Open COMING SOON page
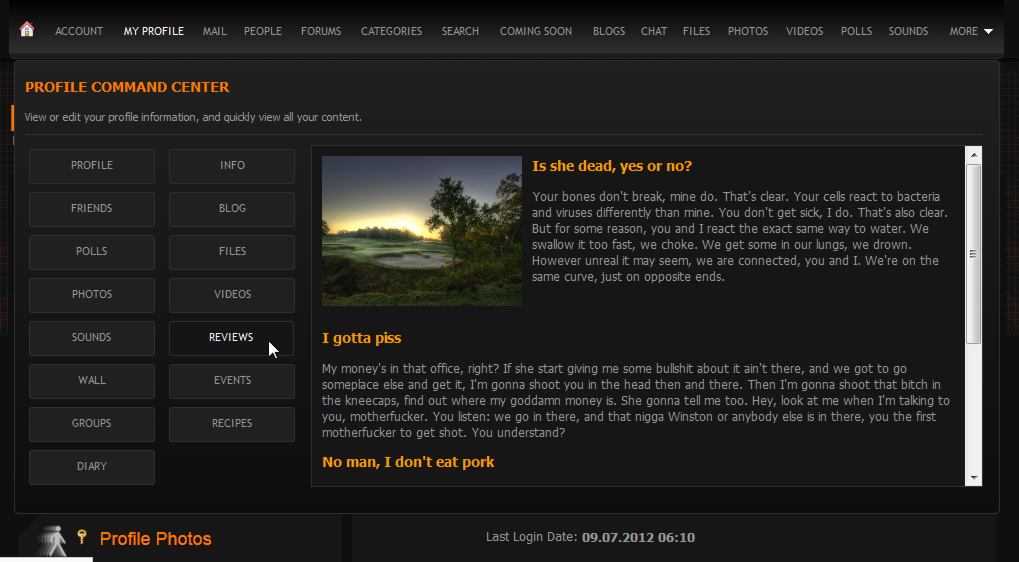The image size is (1019, 562). pyautogui.click(x=535, y=31)
